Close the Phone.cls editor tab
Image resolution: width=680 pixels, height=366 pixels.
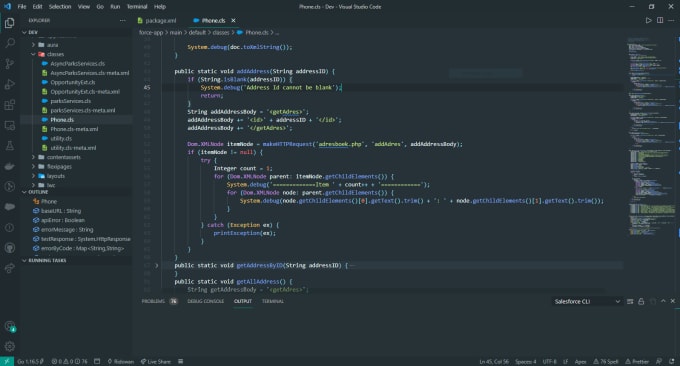(x=233, y=20)
